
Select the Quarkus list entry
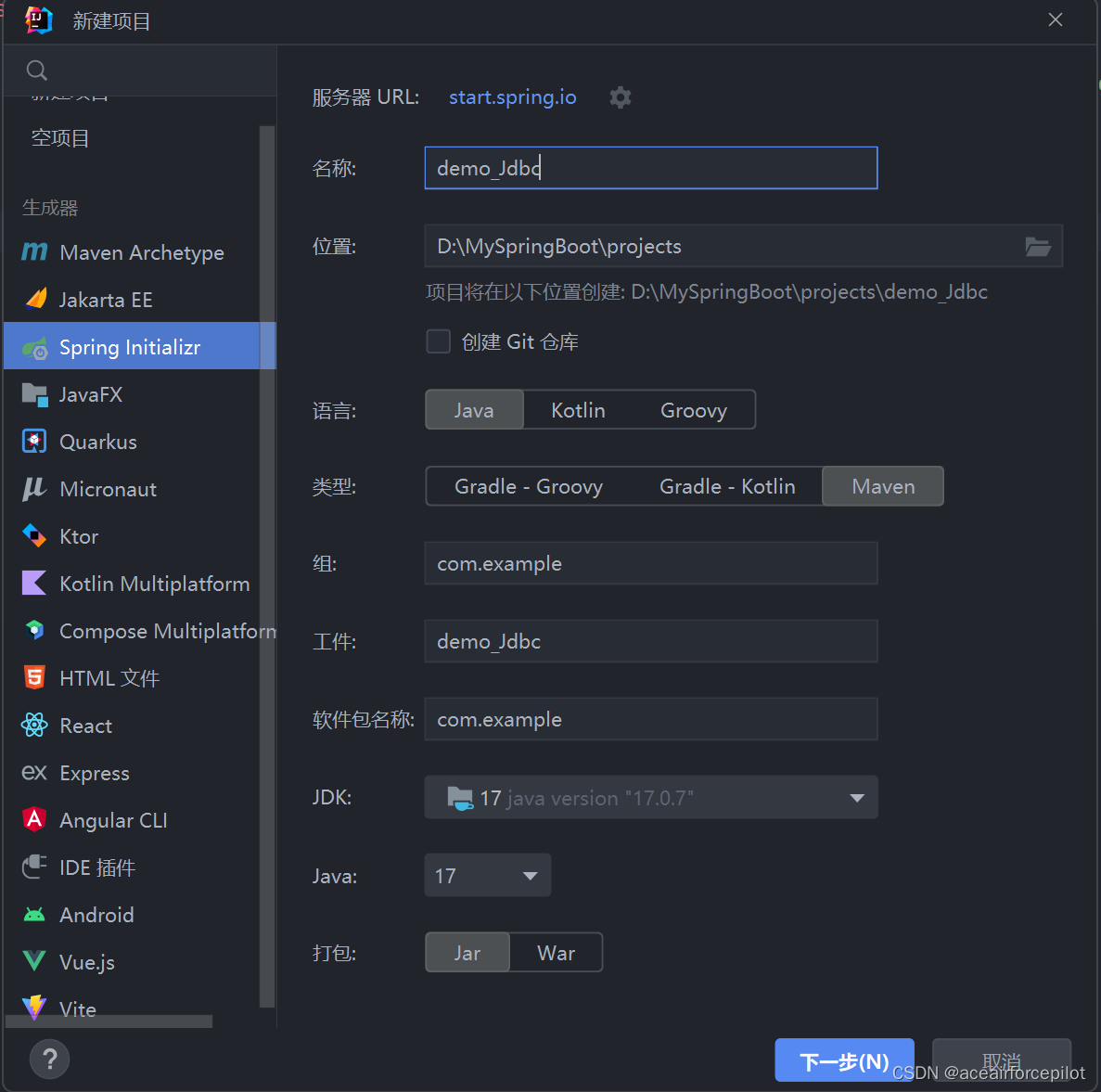[x=132, y=442]
